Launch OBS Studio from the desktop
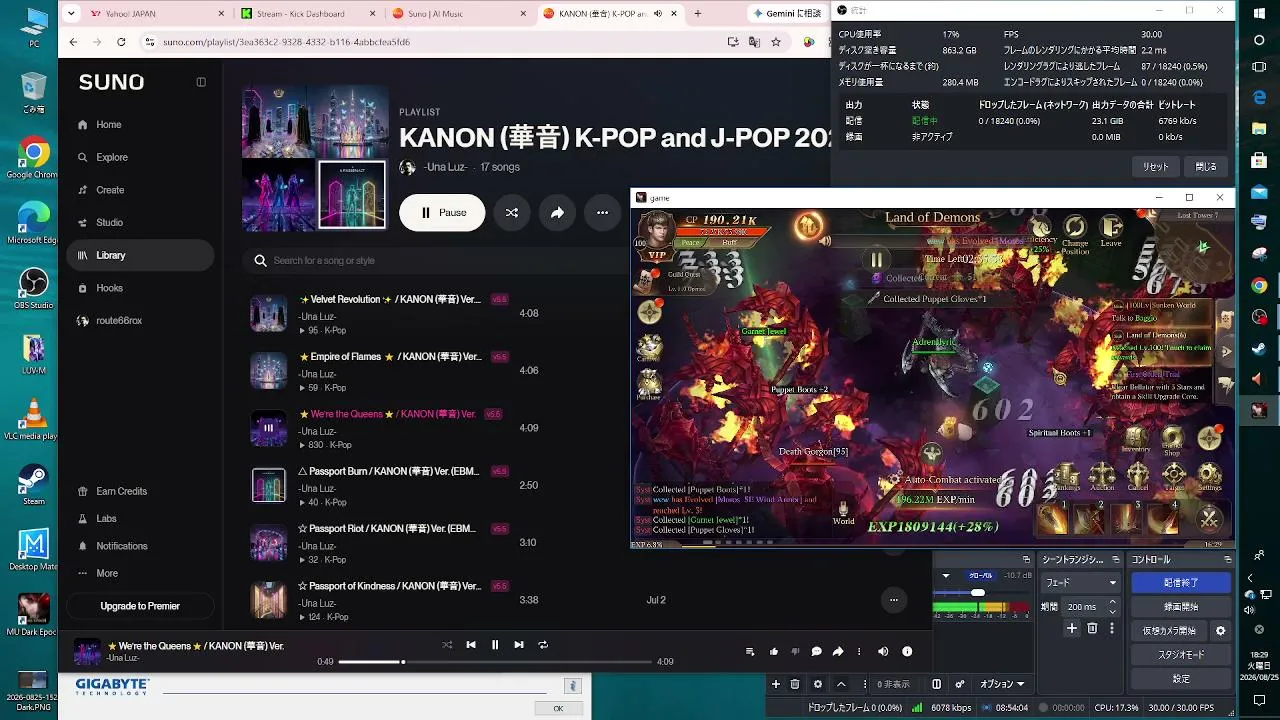This screenshot has width=1280, height=720. point(34,288)
